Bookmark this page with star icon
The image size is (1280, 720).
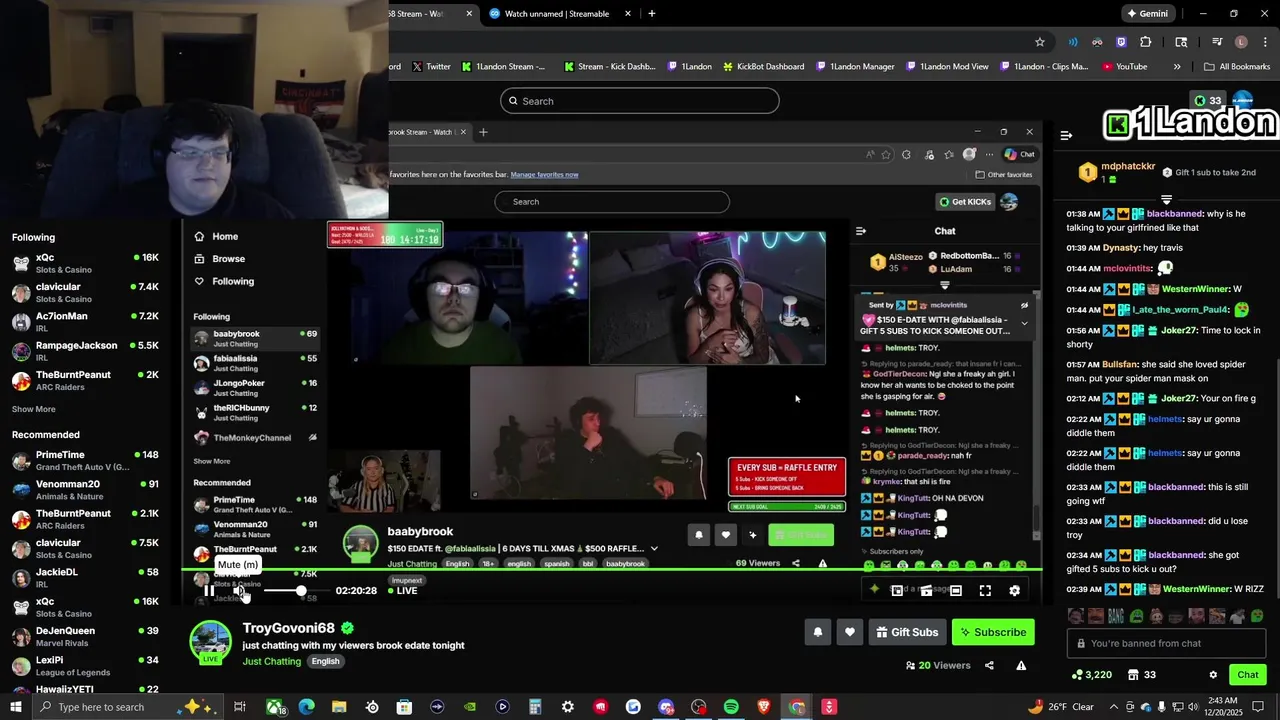(1040, 42)
